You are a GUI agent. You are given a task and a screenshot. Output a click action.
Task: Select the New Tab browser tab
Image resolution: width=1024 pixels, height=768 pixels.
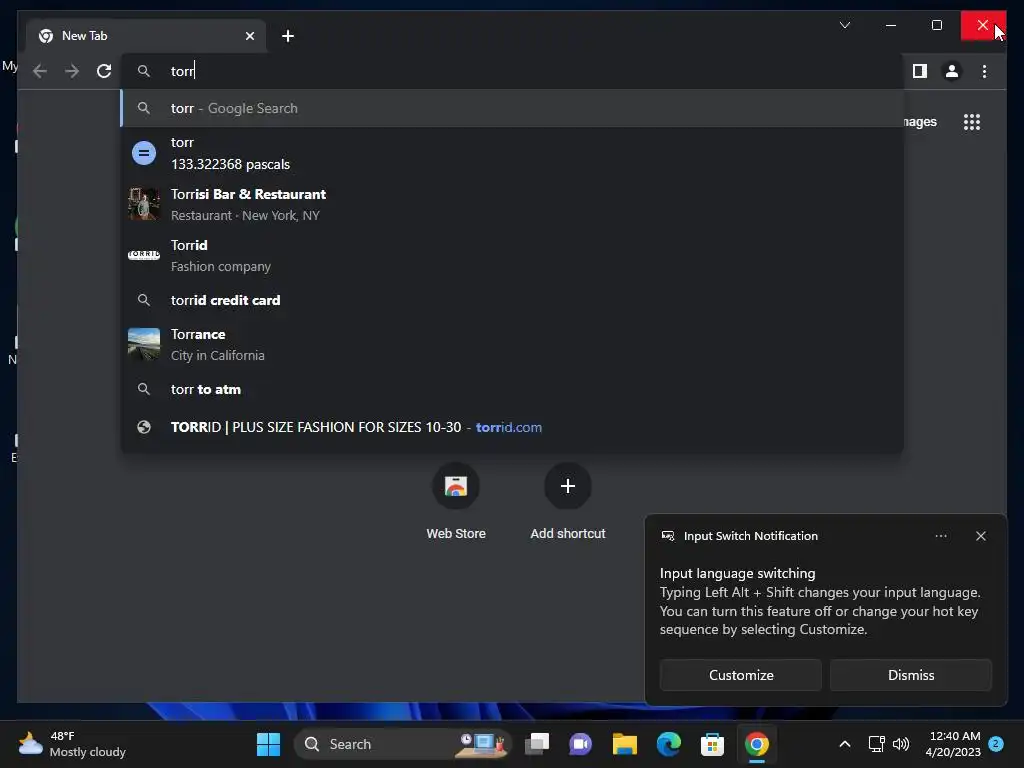(x=146, y=36)
